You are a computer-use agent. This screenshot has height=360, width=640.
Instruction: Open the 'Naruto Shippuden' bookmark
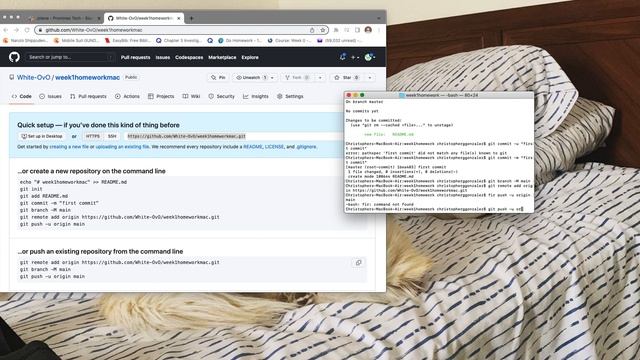25,40
